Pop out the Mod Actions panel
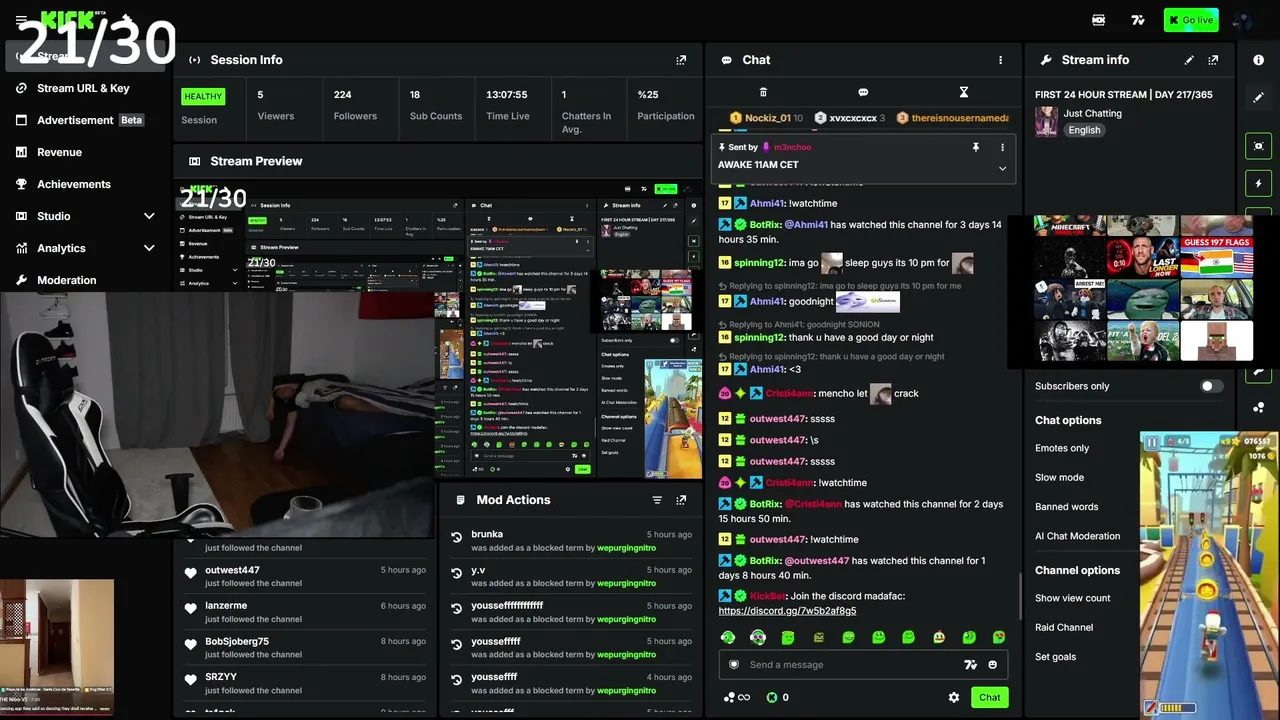The image size is (1280, 720). coord(681,500)
